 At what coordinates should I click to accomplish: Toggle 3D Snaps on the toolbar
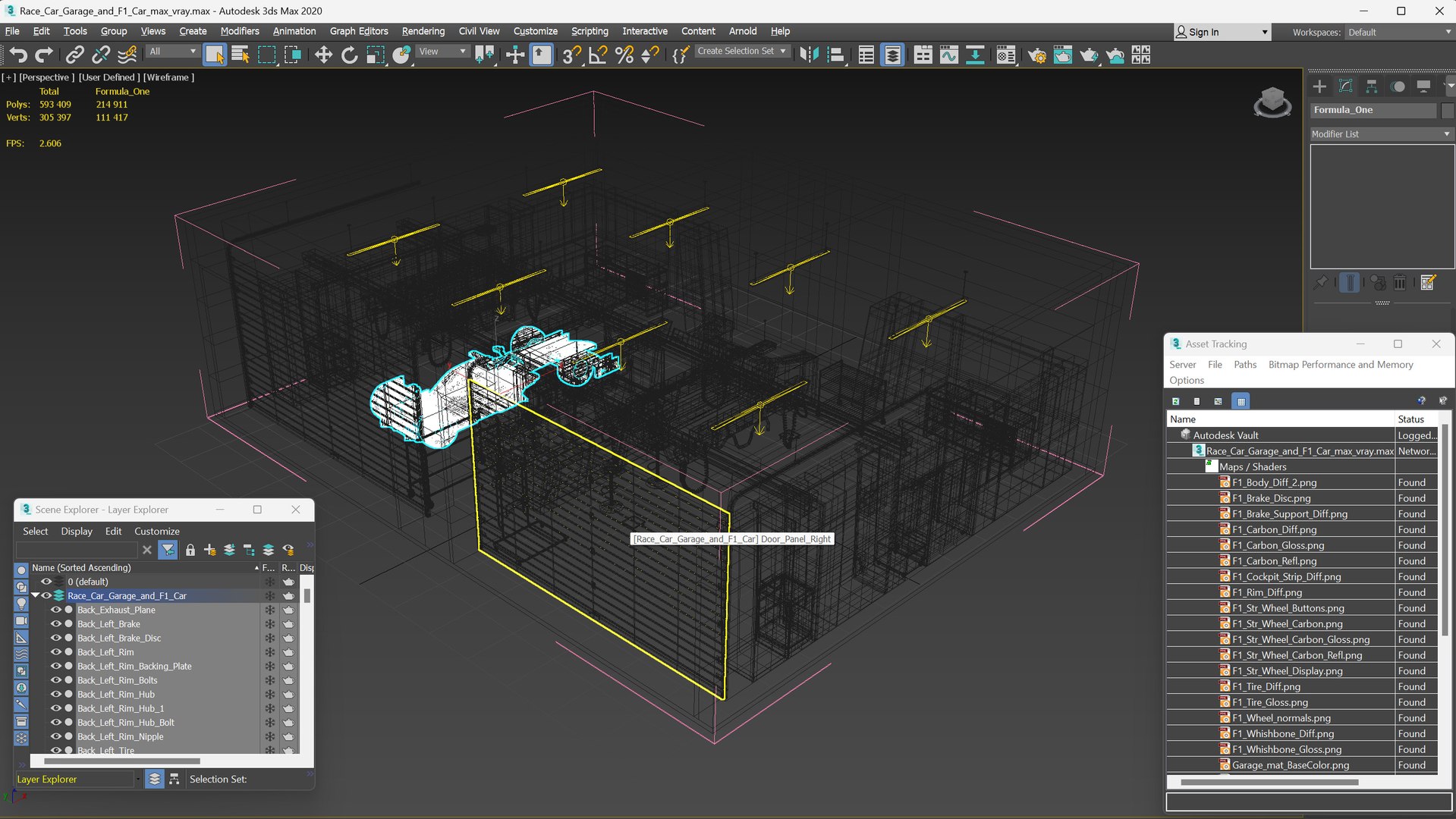pyautogui.click(x=571, y=55)
